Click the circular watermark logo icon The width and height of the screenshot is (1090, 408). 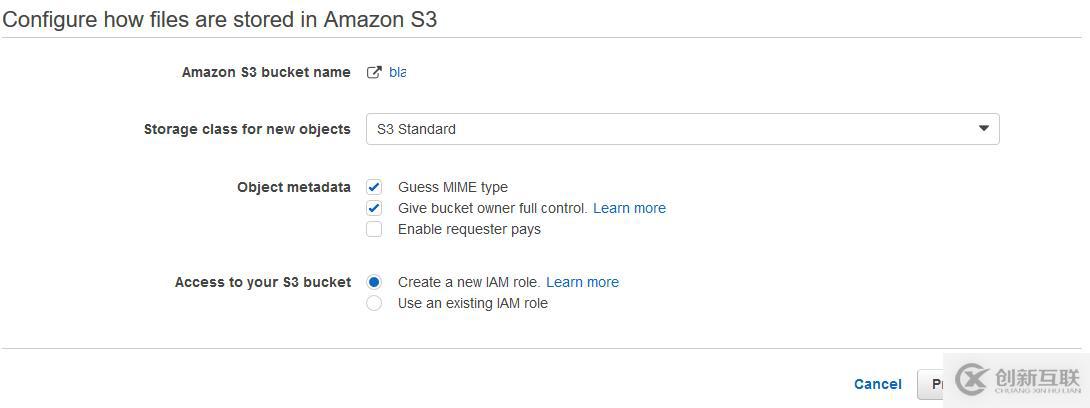972,380
